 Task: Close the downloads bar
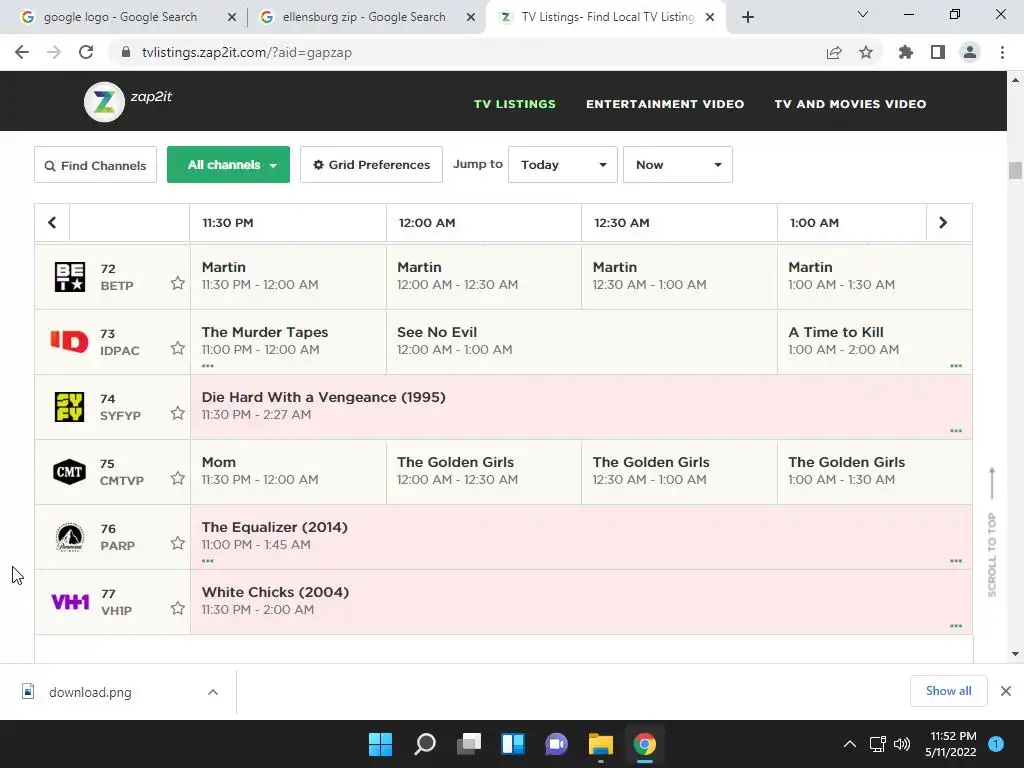point(1006,691)
